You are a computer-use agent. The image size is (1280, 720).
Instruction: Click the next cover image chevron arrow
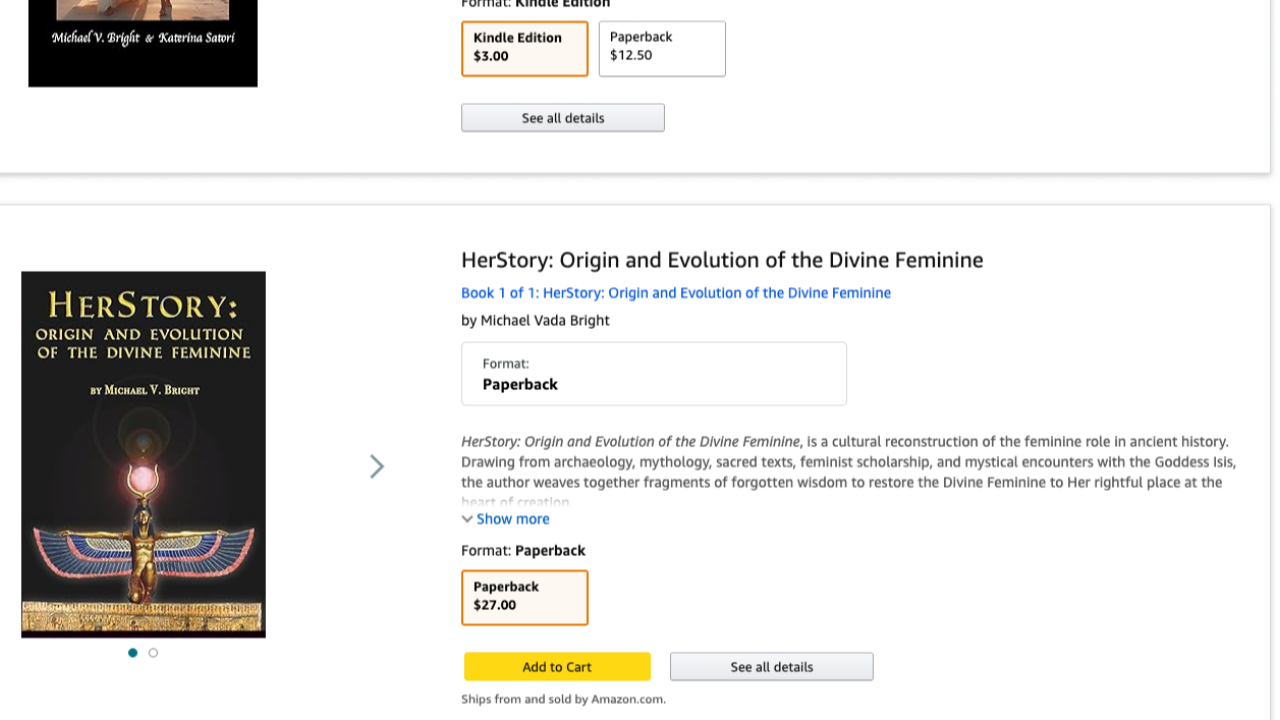tap(377, 467)
